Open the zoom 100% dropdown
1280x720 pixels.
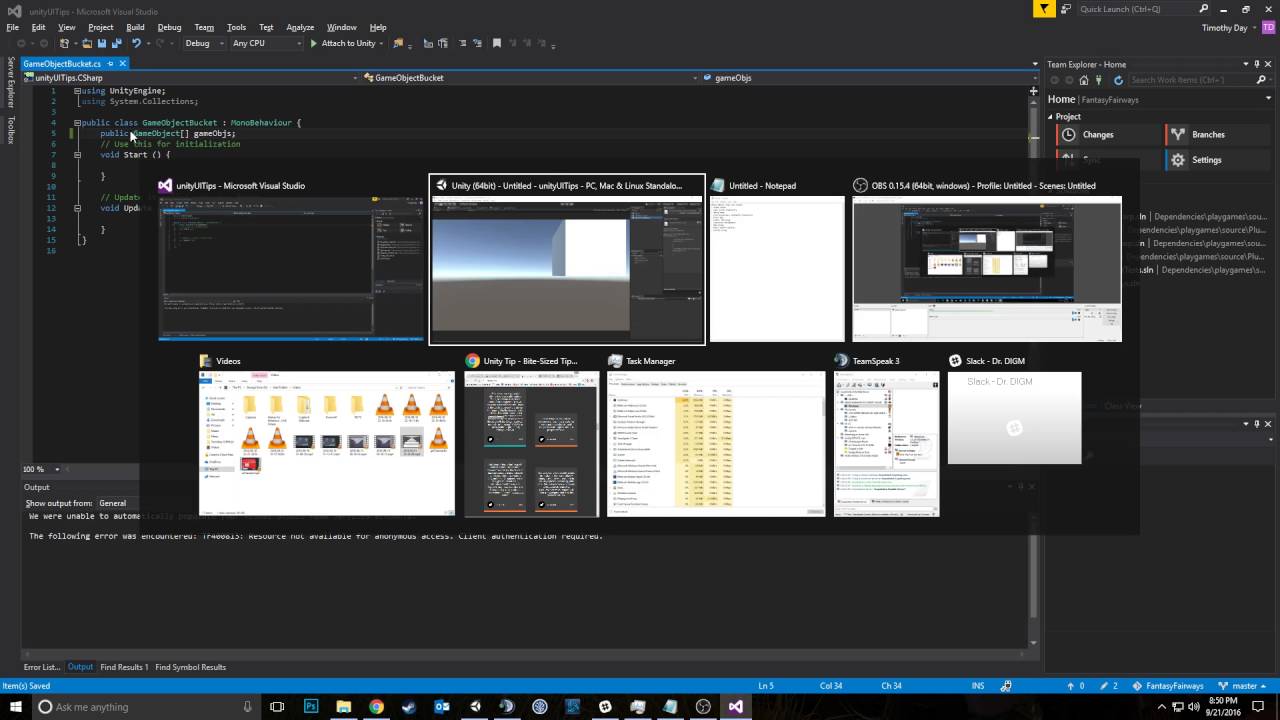pyautogui.click(x=57, y=469)
